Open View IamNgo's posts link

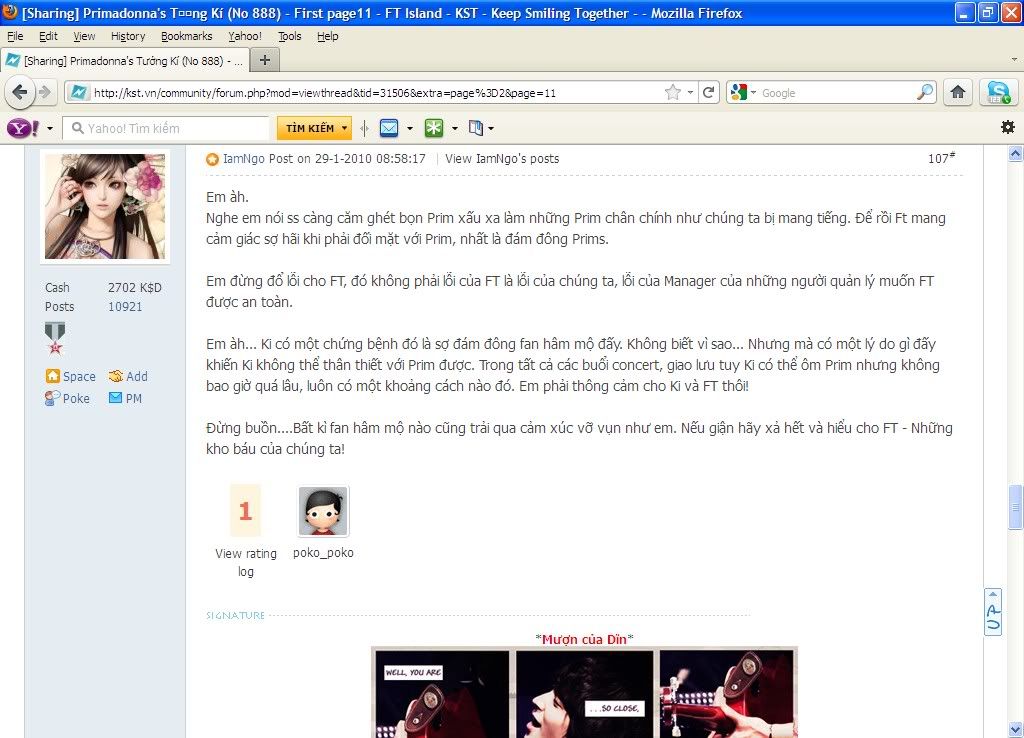click(x=502, y=159)
